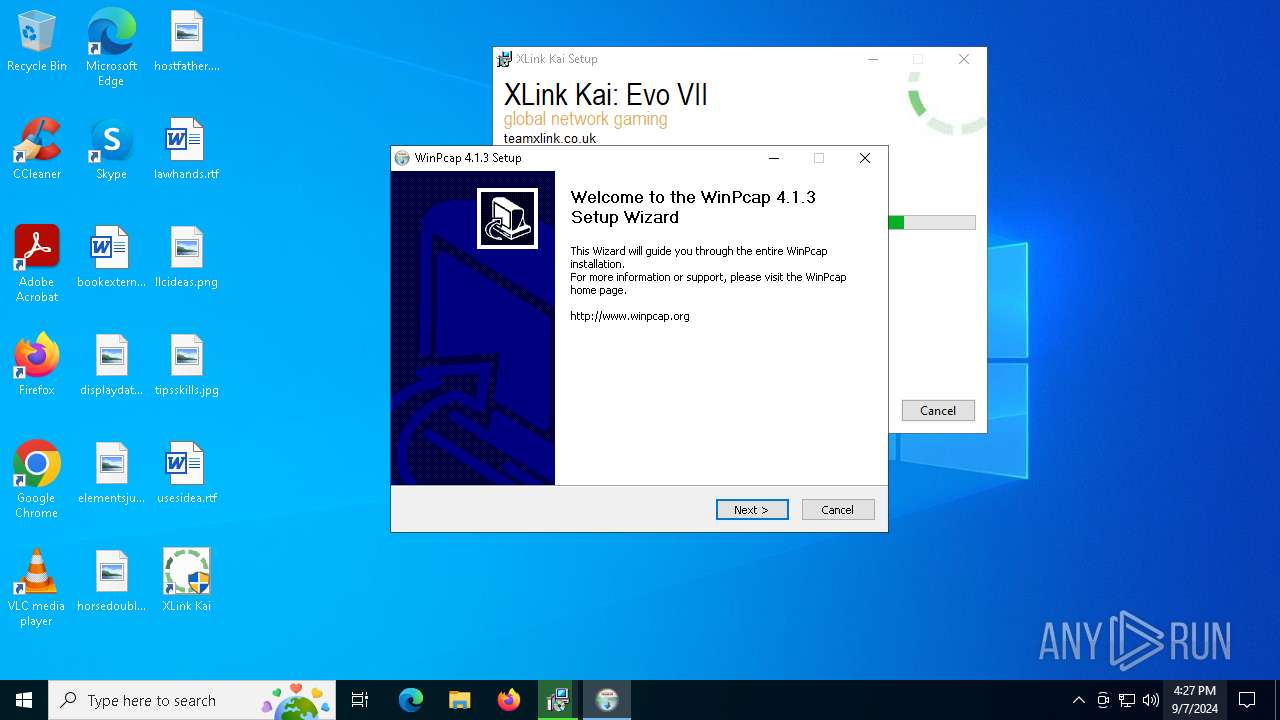The height and width of the screenshot is (720, 1280).
Task: Open File Explorer from the taskbar
Action: point(459,700)
